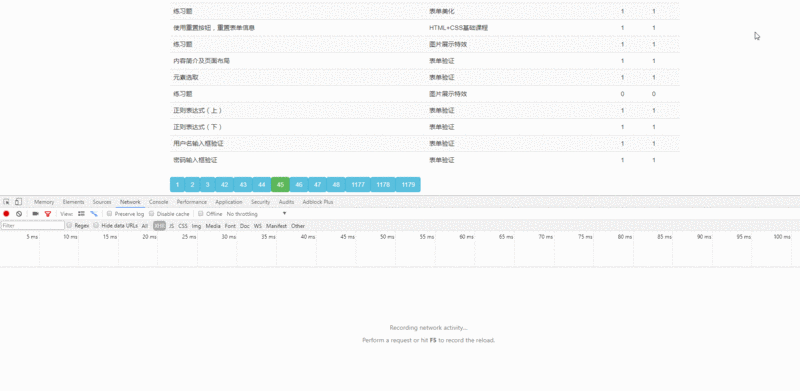This screenshot has height=391, width=800.
Task: Filter requests by Manifest type
Action: coord(277,226)
